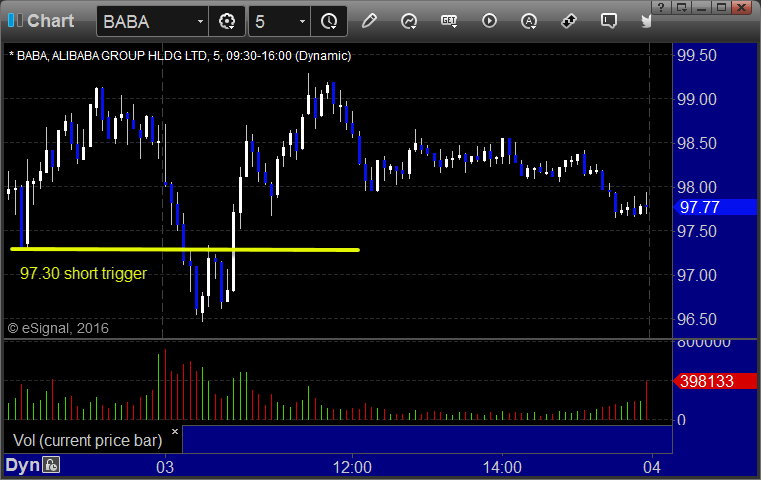Expand the BABA symbol dropdown arrow

click(x=200, y=22)
